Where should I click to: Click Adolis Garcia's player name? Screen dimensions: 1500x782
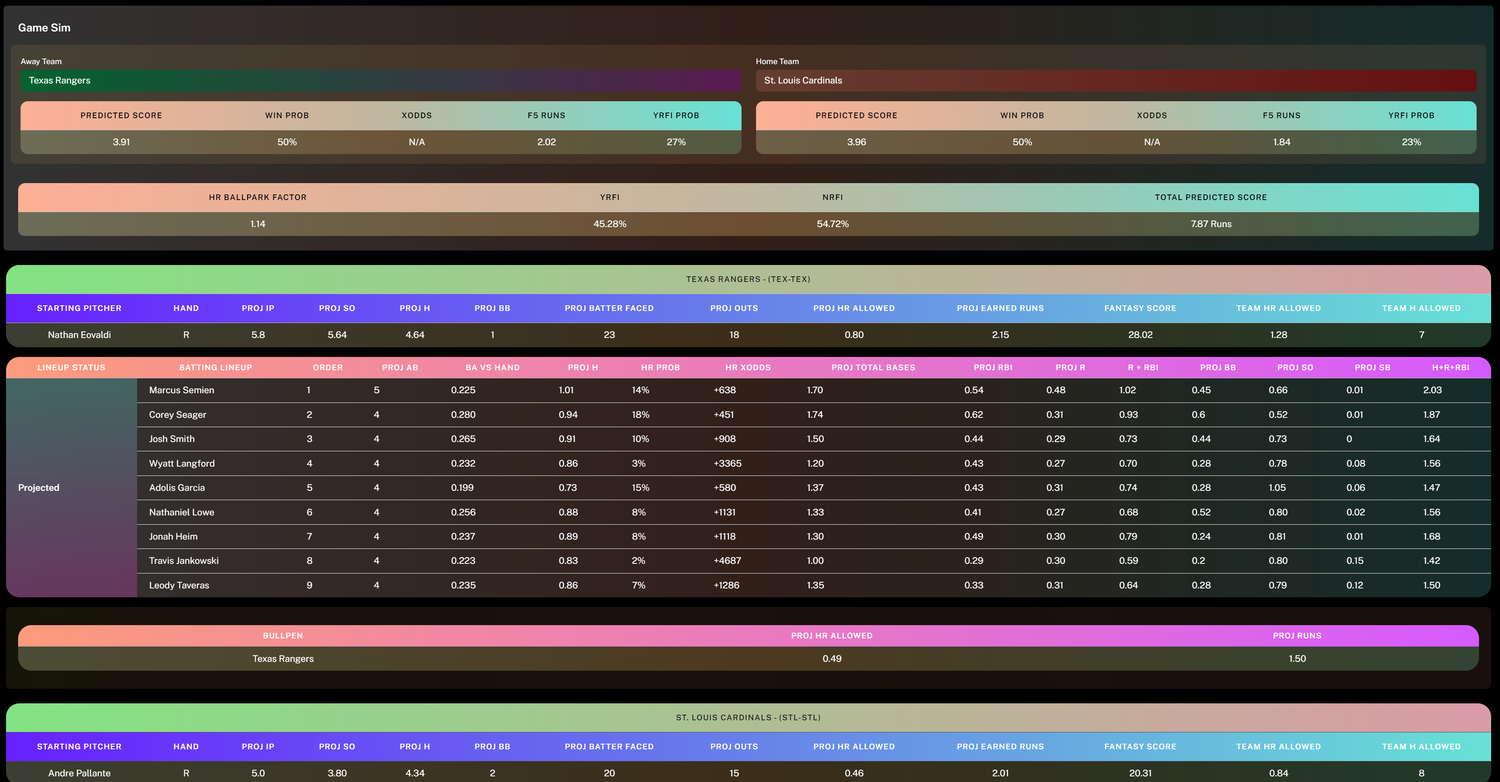pyautogui.click(x=177, y=488)
